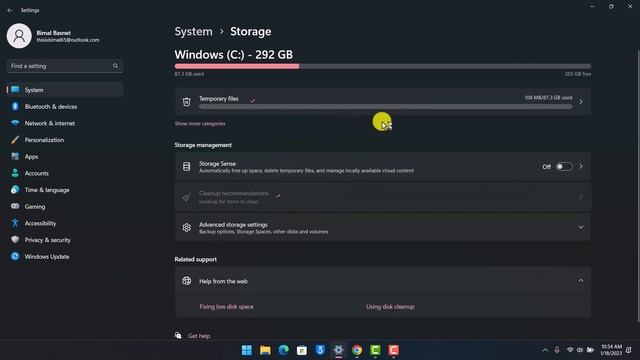Image resolution: width=640 pixels, height=360 pixels.
Task: Click the Privacy & security shield icon
Action: click(x=15, y=240)
